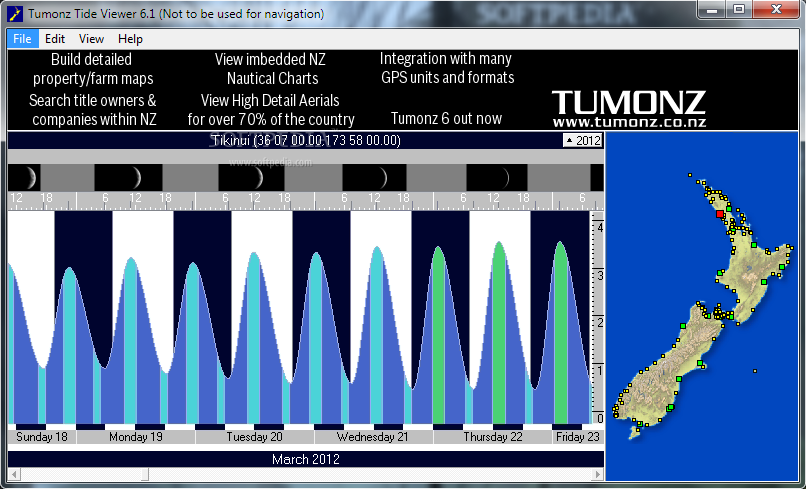Select Monday 19 day label
Screen dimensions: 806x489
click(136, 437)
